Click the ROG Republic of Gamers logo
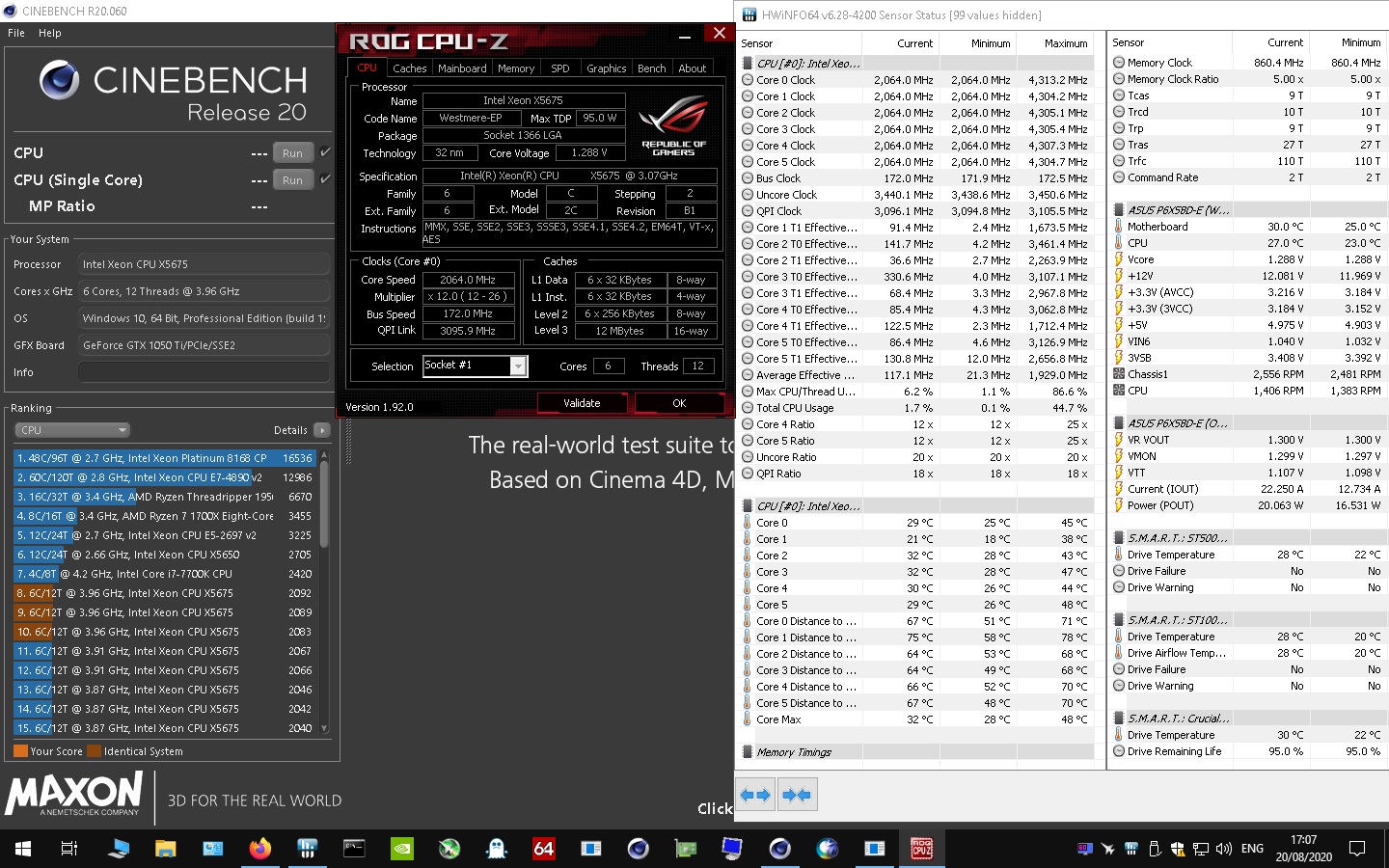The height and width of the screenshot is (868, 1389). [673, 125]
